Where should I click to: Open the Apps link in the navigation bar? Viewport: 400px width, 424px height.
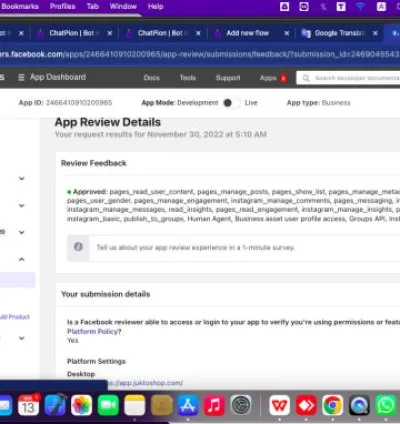point(268,78)
